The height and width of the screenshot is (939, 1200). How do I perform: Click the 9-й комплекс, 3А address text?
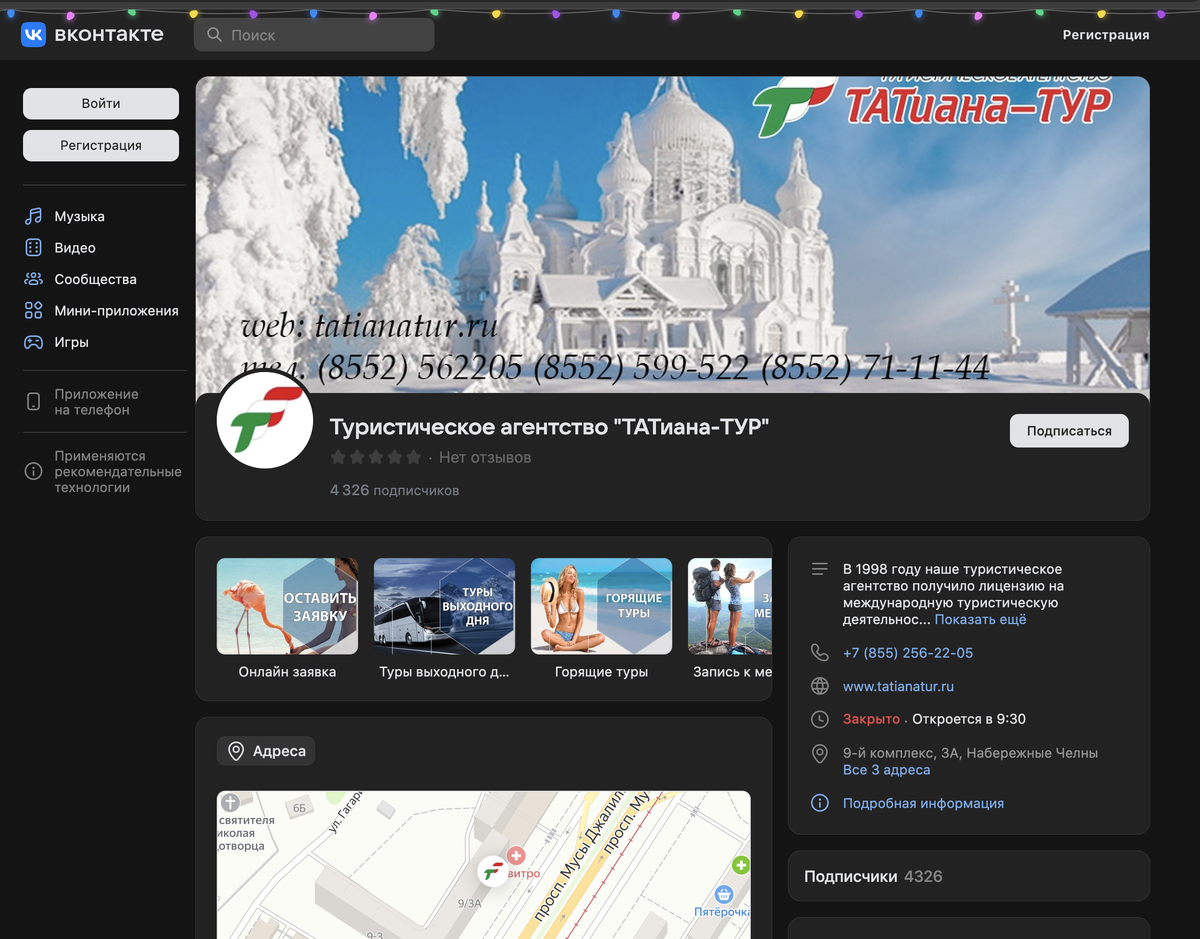pyautogui.click(x=970, y=753)
